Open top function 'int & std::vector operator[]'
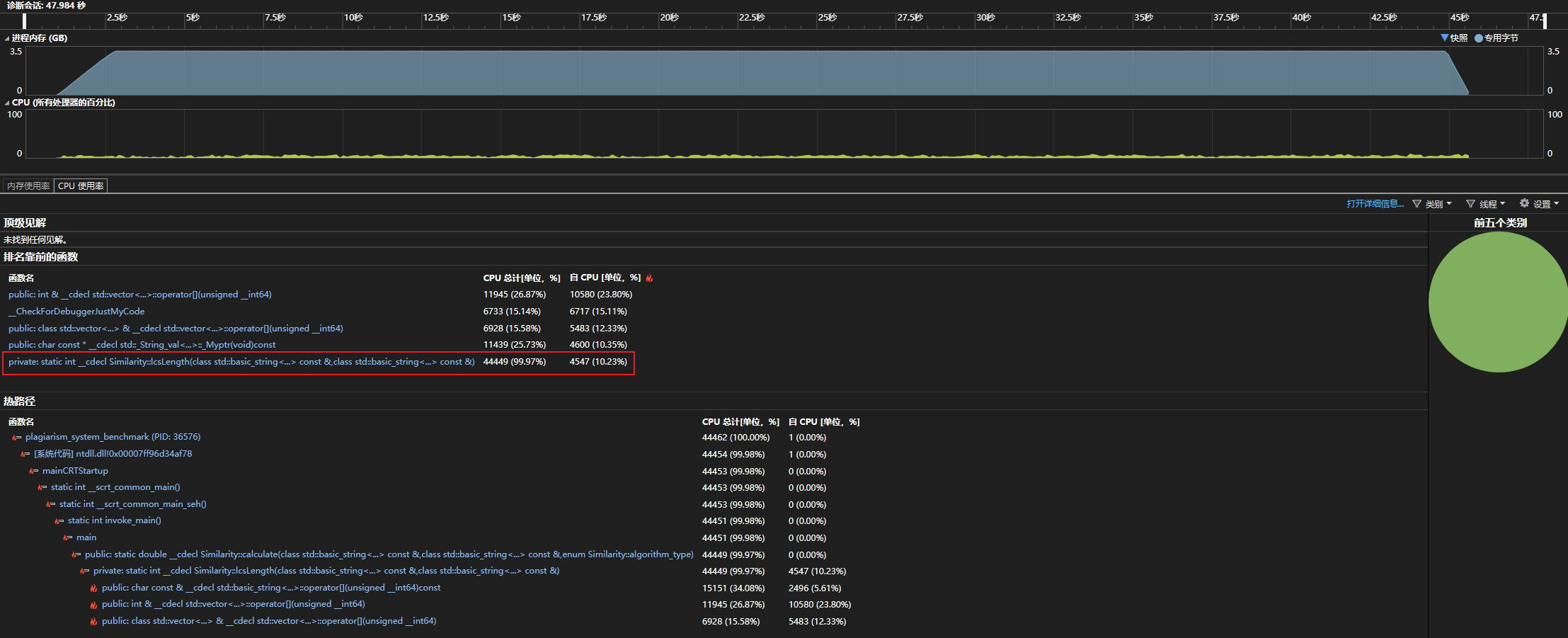Image resolution: width=1568 pixels, height=638 pixels. click(x=140, y=295)
